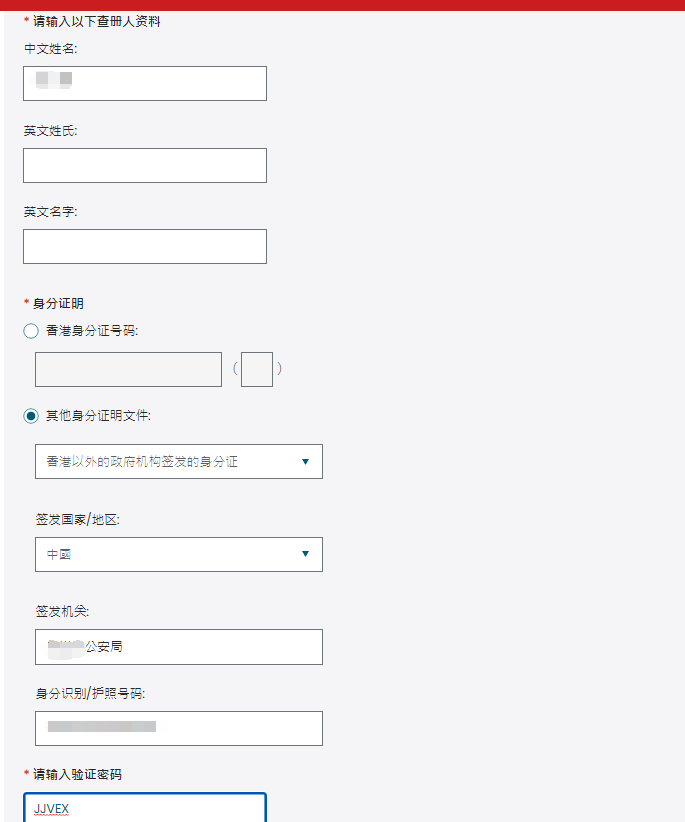Click the 身分识别/护照号码 label text

pyautogui.click(x=90, y=693)
